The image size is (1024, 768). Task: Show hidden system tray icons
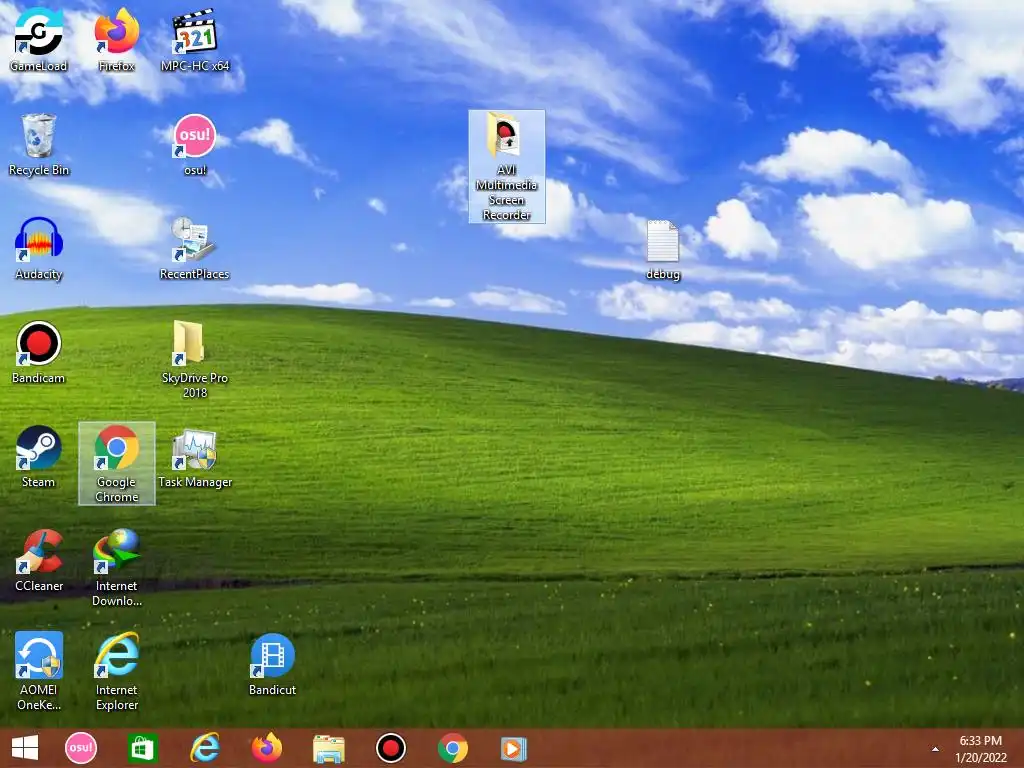pos(935,749)
